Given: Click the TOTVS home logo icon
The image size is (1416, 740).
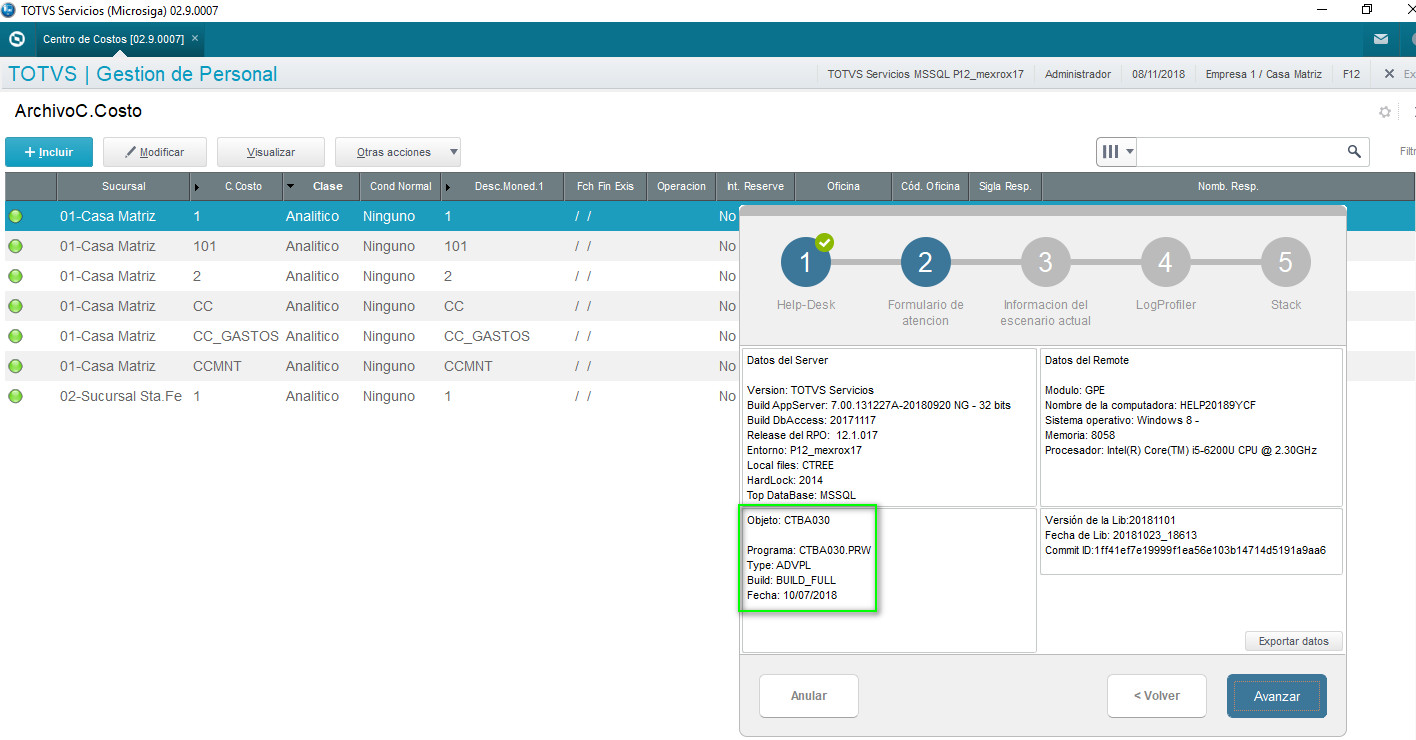Looking at the screenshot, I should [16, 39].
